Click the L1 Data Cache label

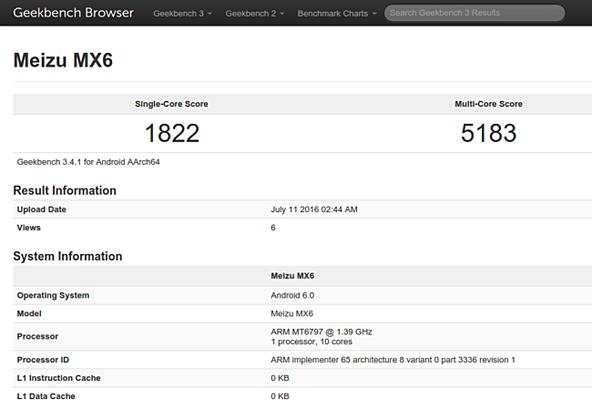coord(46,396)
